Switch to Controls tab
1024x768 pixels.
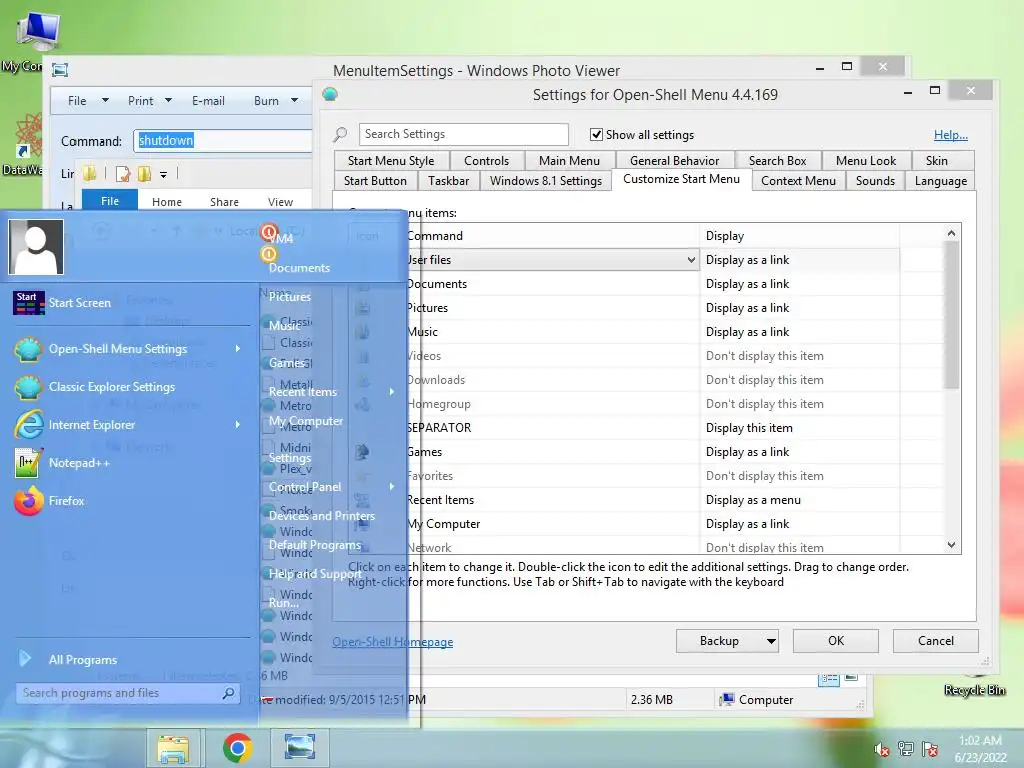487,161
